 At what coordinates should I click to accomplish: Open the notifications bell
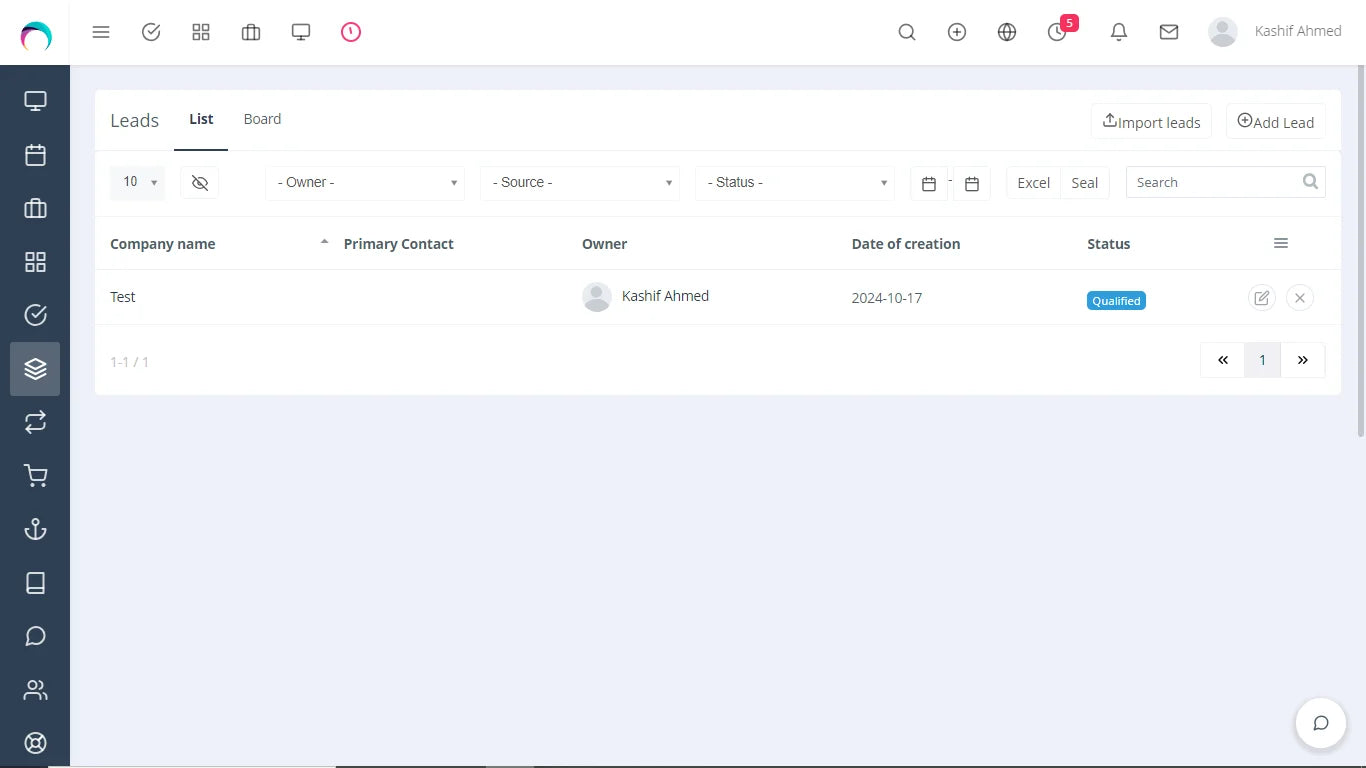tap(1119, 32)
